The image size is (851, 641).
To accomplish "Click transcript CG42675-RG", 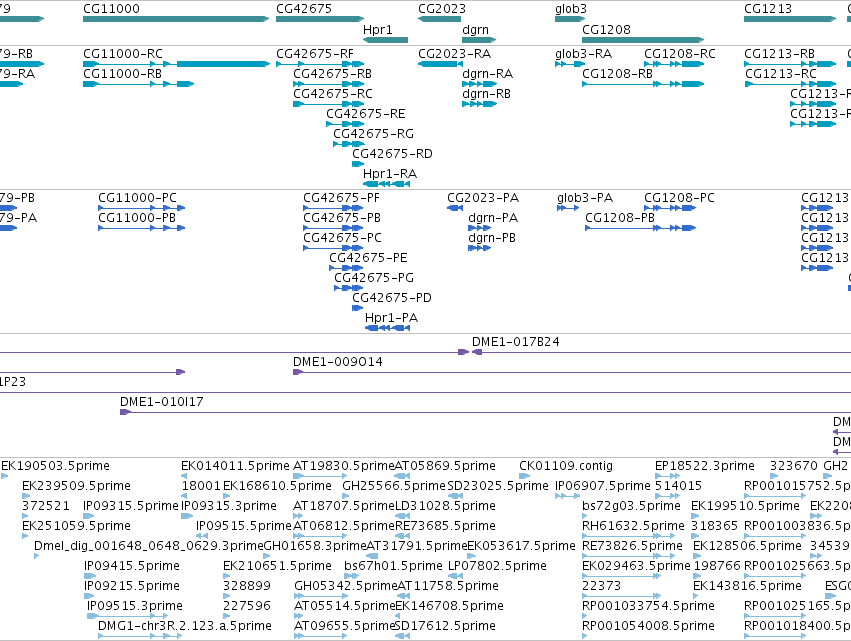I will 348,144.
